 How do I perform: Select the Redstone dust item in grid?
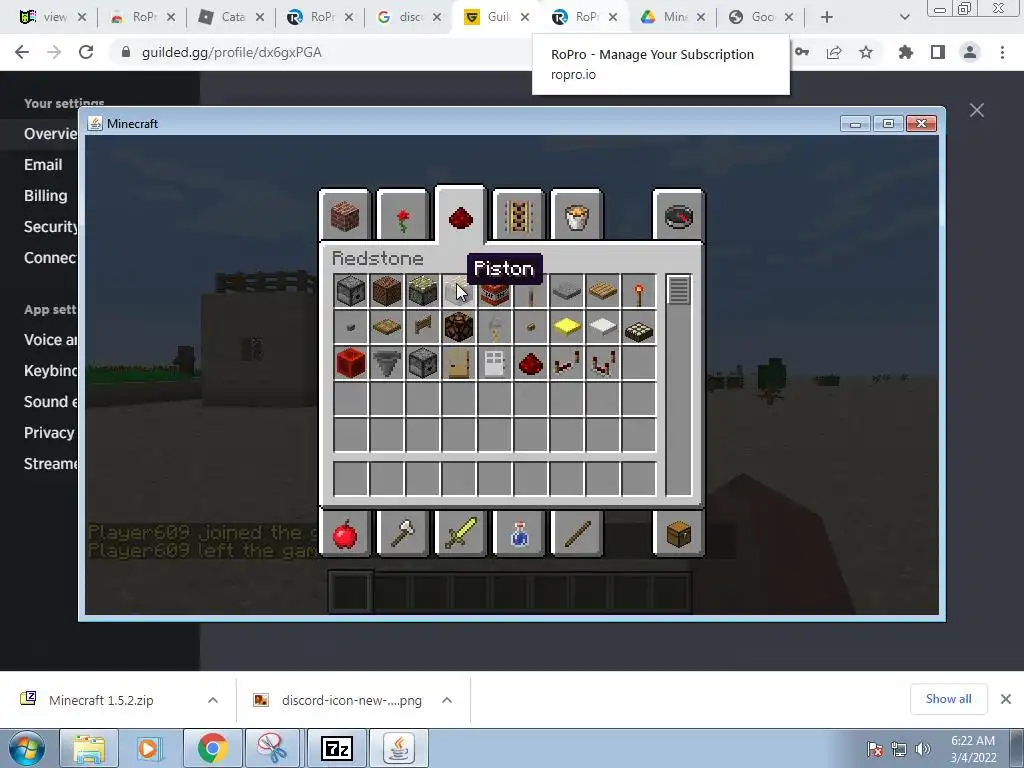click(x=530, y=363)
